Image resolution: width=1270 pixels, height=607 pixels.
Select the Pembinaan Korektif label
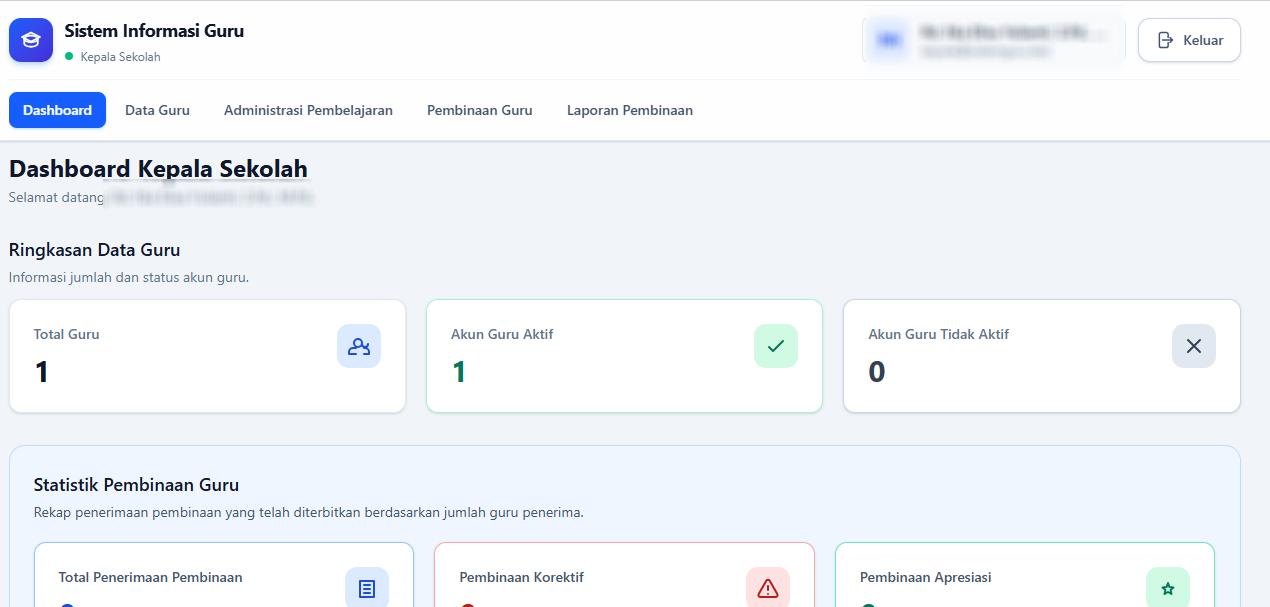tap(522, 577)
